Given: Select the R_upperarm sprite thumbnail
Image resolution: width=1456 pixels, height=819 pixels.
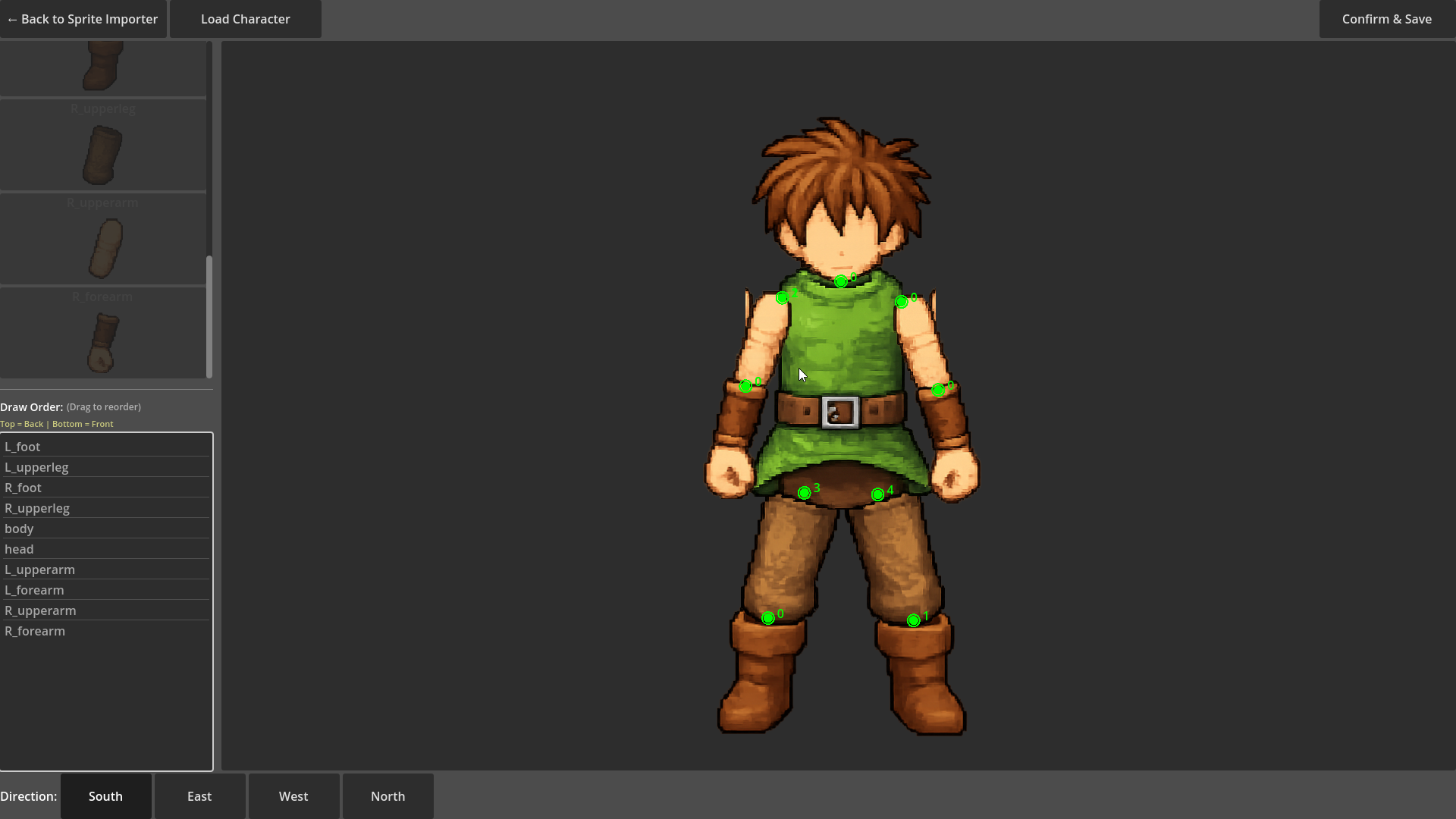Looking at the screenshot, I should (x=105, y=248).
